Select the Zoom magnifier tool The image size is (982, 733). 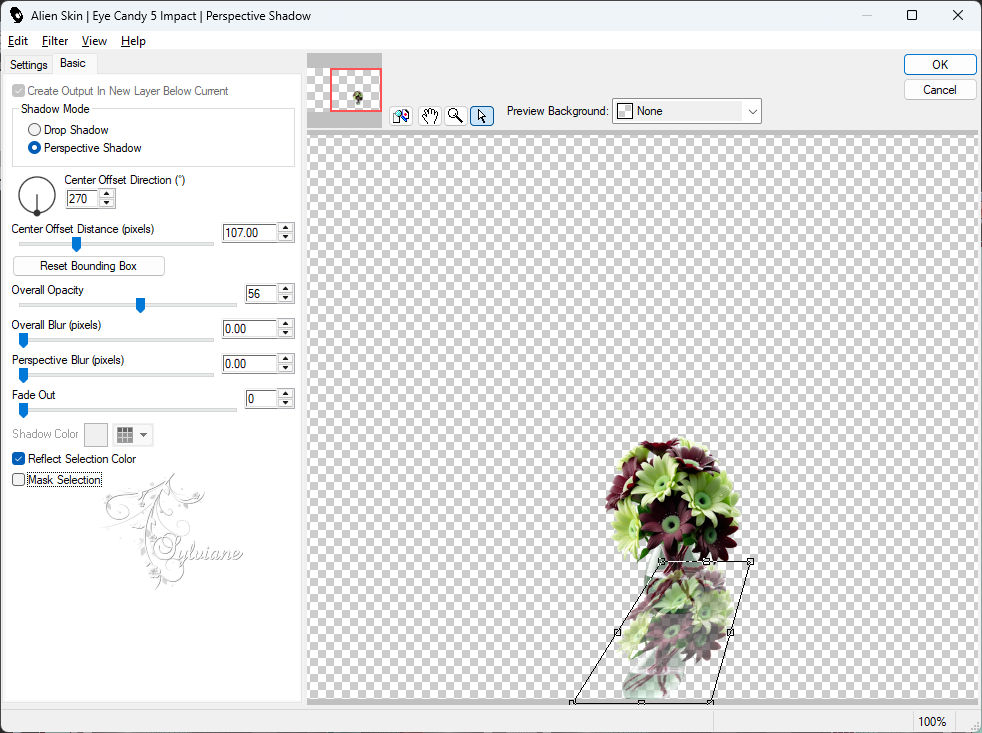[456, 116]
